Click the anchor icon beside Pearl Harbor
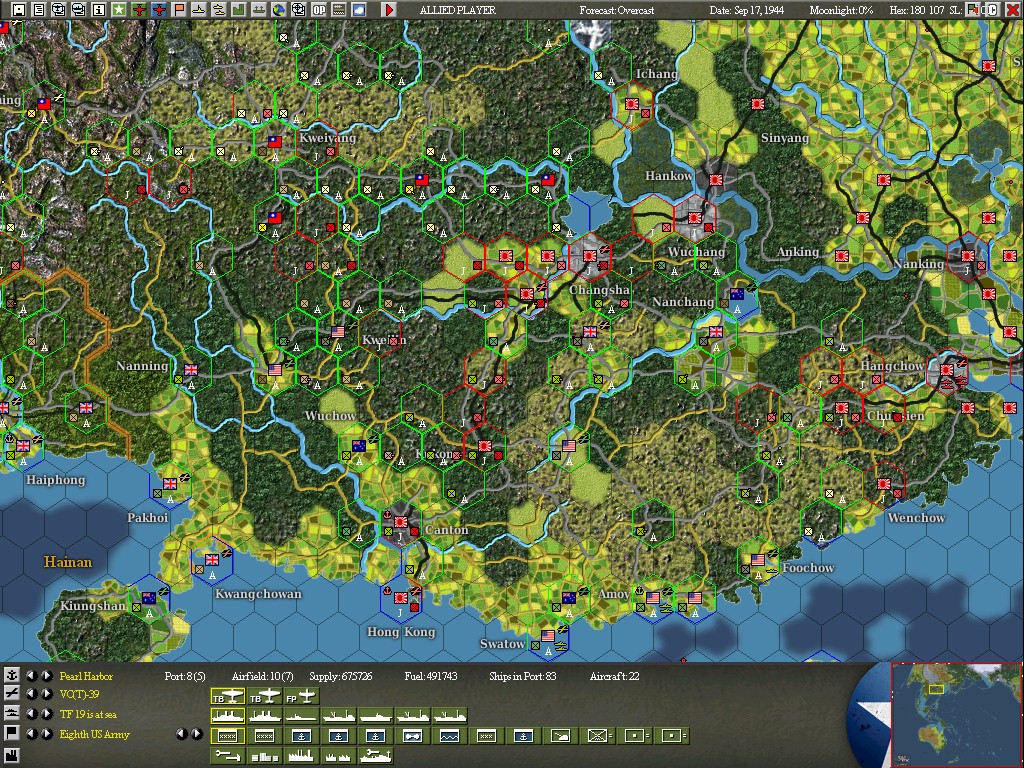Screen dimensions: 1024x768 11,675
